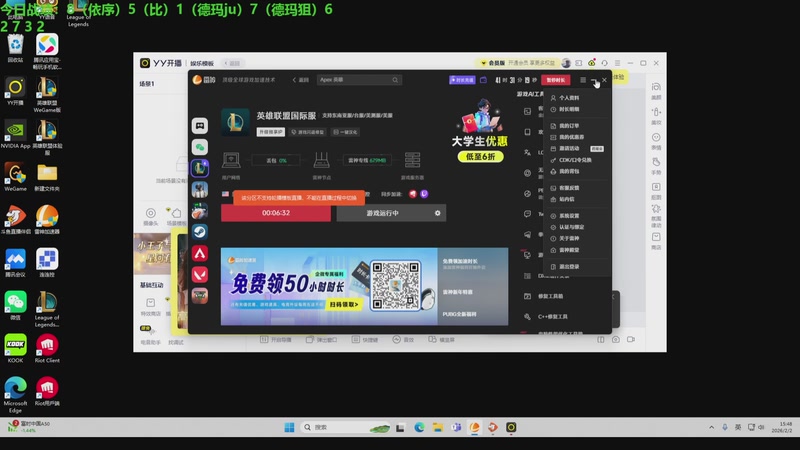Click the Windows taskbar 搜索 search box
800x450 pixels.
pos(346,428)
